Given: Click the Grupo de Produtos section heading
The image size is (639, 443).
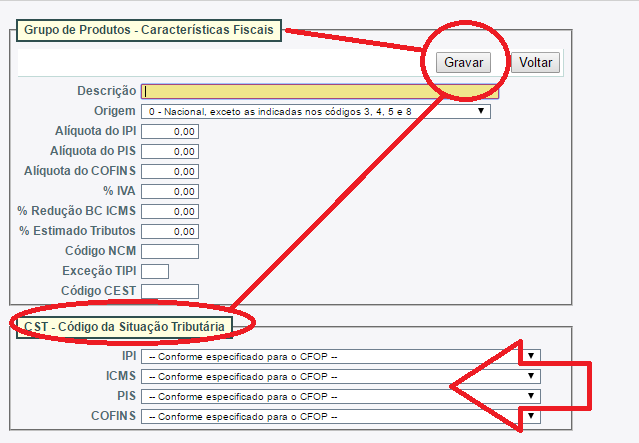Looking at the screenshot, I should click(x=150, y=30).
